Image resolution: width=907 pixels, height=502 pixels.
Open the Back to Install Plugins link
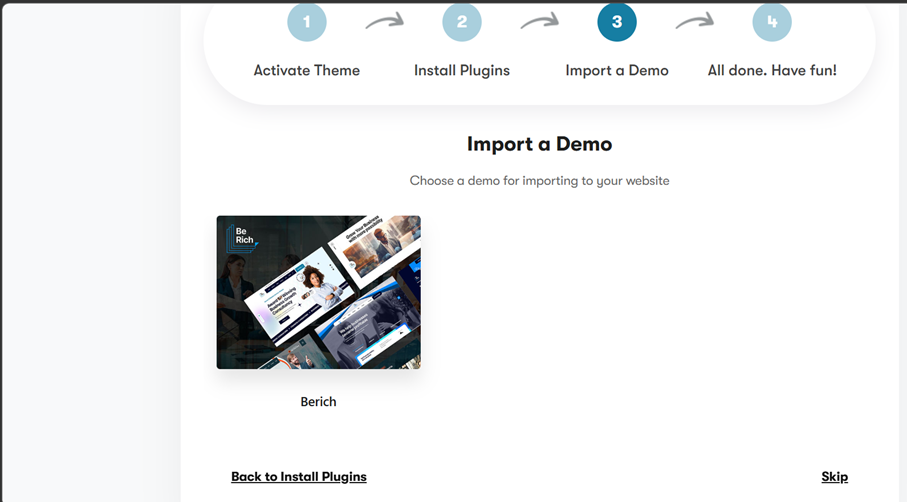pyautogui.click(x=298, y=477)
